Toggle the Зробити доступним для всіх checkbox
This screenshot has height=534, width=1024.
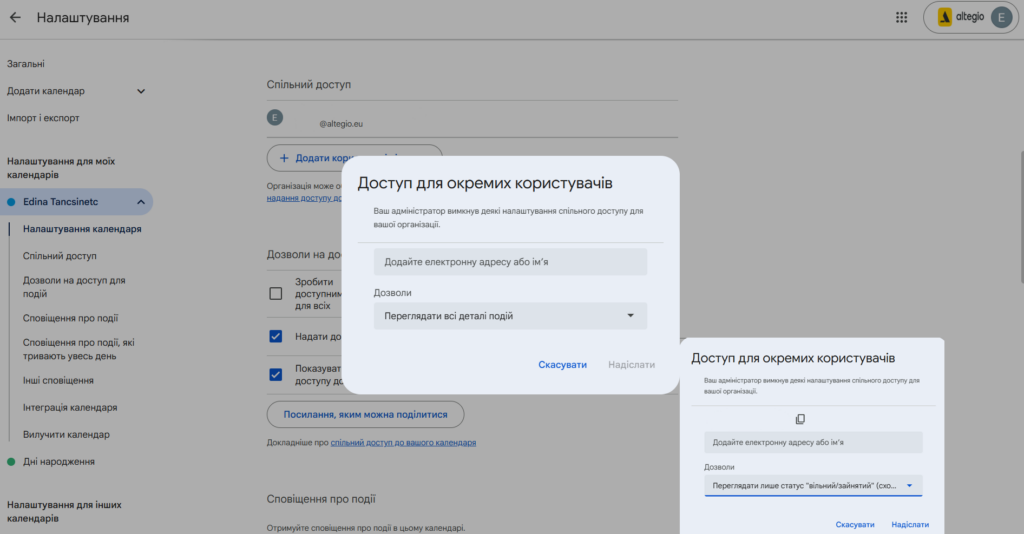[x=276, y=294]
